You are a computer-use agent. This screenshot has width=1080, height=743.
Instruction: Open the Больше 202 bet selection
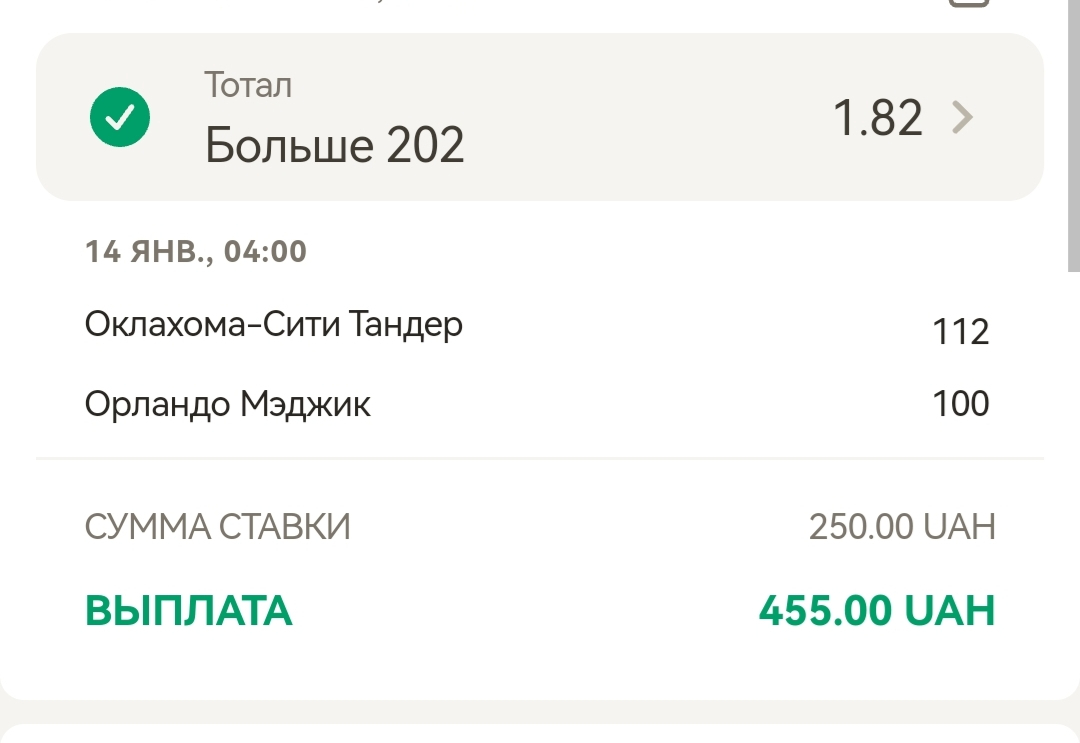pyautogui.click(x=334, y=146)
